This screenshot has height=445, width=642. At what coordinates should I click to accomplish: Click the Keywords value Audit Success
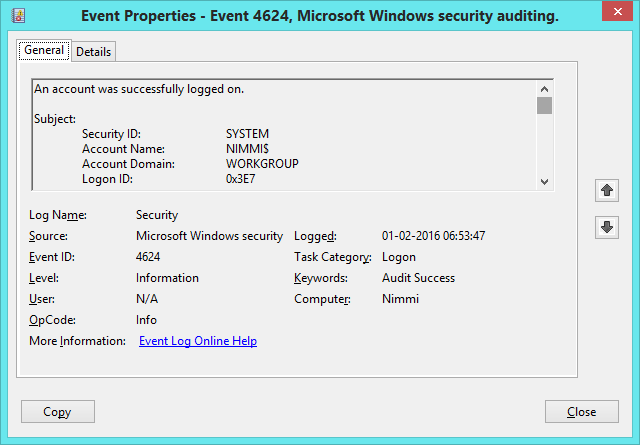pyautogui.click(x=418, y=278)
